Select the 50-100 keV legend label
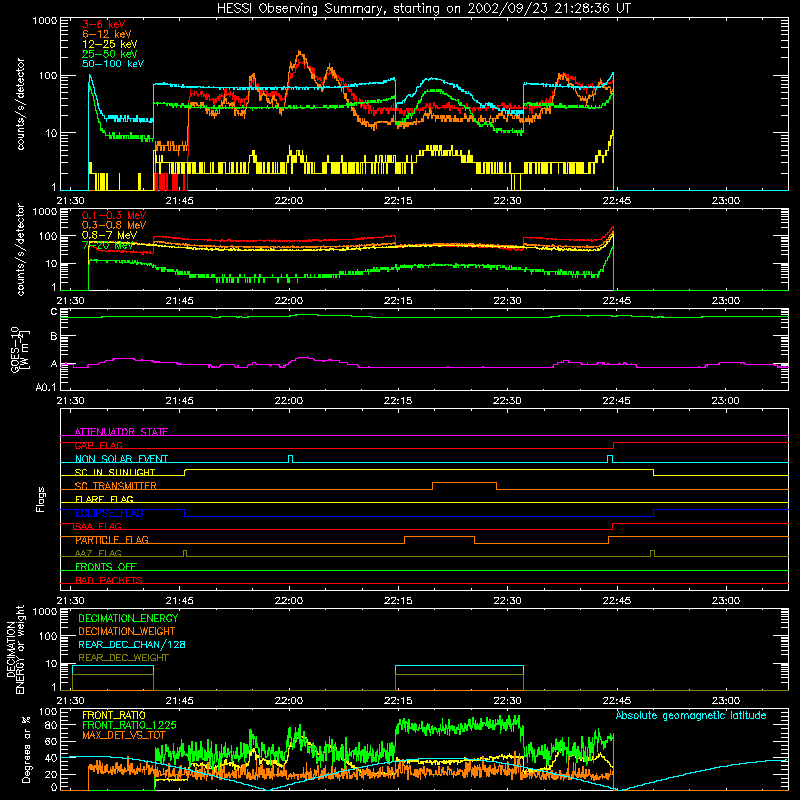This screenshot has width=800, height=800. click(113, 64)
